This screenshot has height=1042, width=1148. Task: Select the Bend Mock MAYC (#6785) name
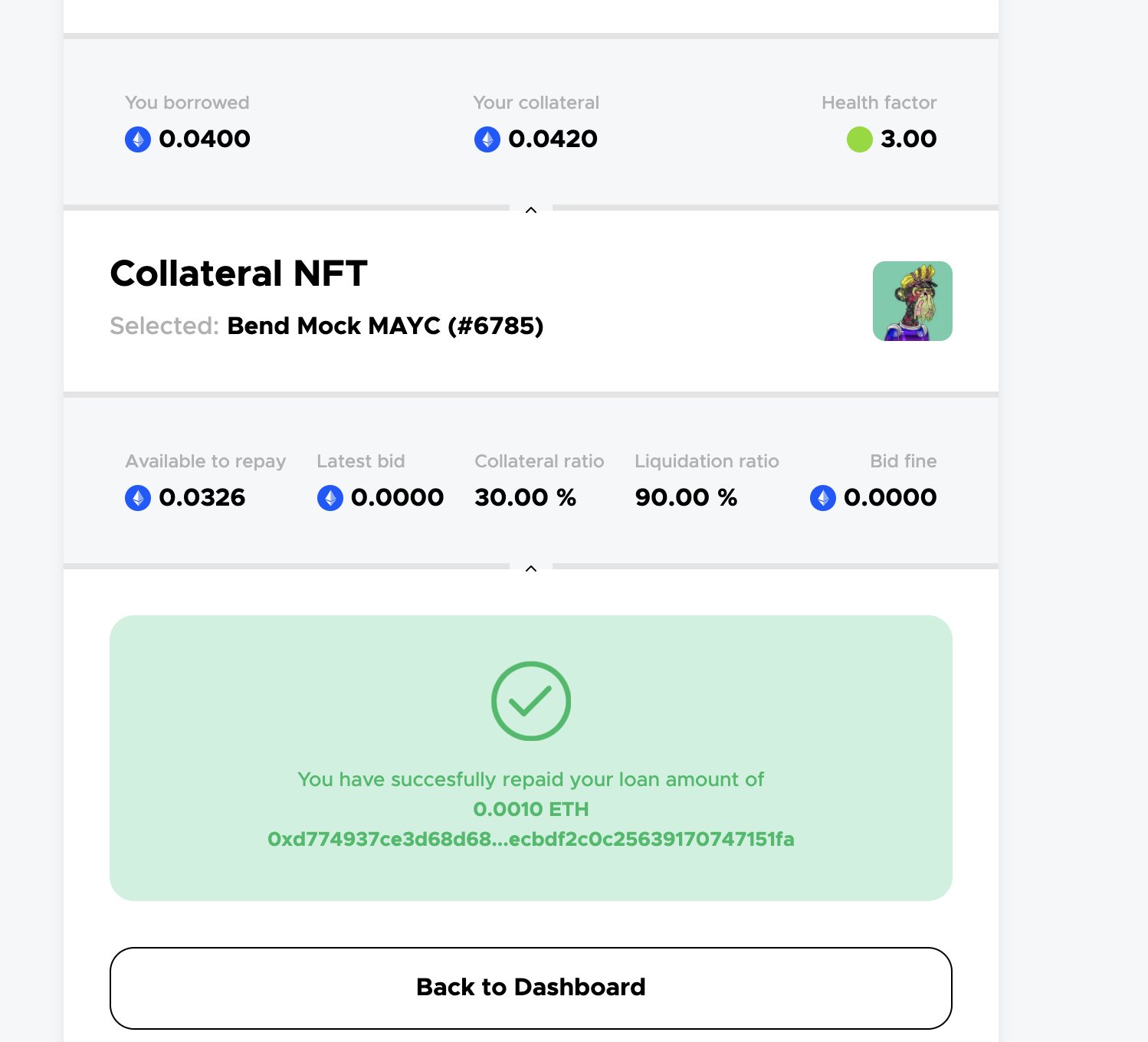pyautogui.click(x=385, y=326)
